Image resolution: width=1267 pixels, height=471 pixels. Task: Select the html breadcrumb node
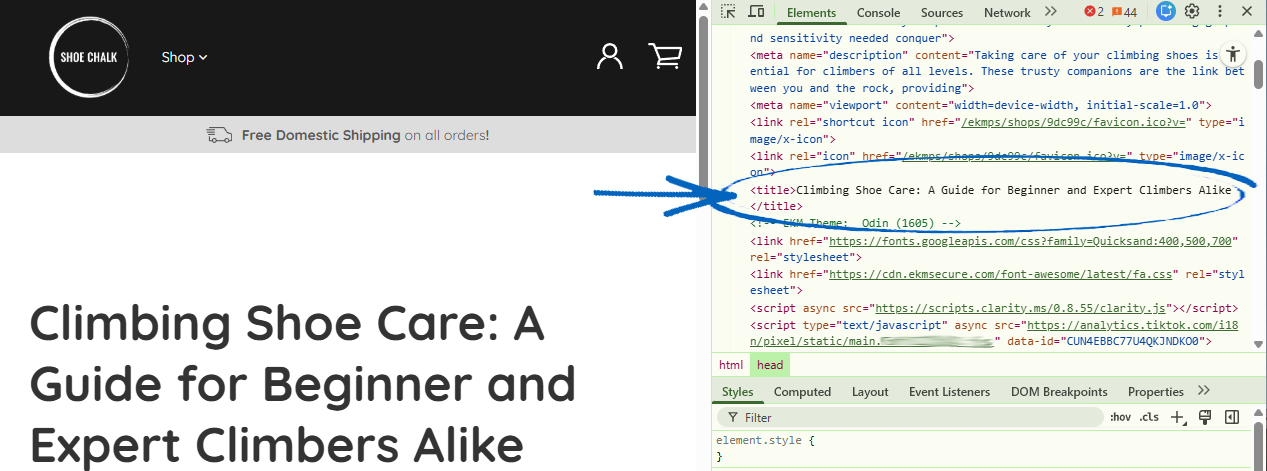point(731,365)
